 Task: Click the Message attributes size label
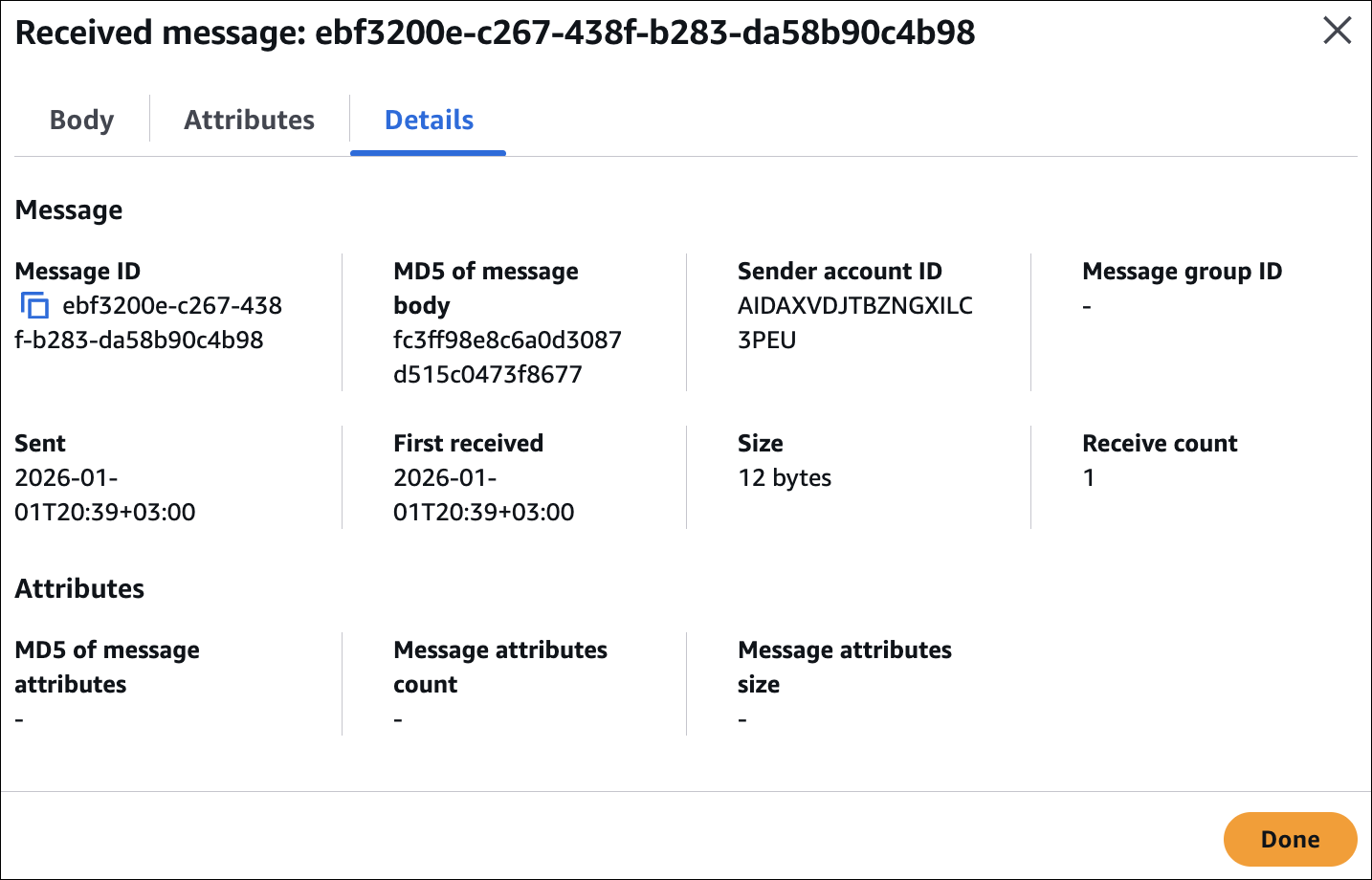click(x=844, y=667)
